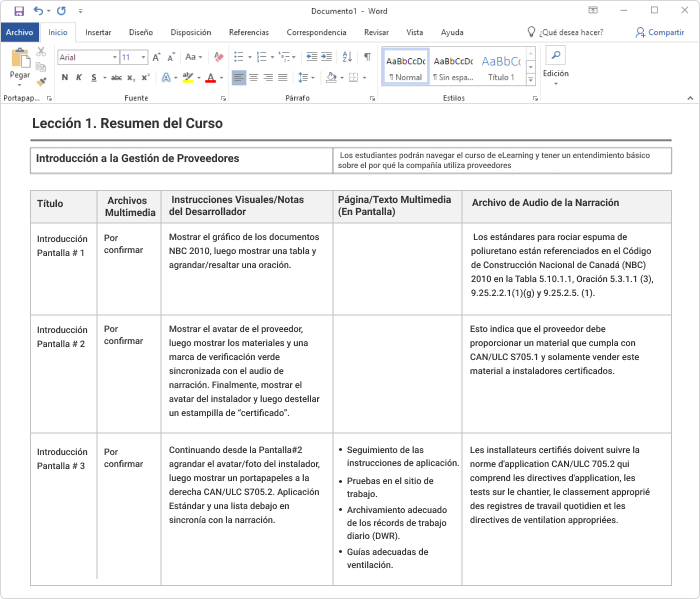
Task: Insert a numbered list
Action: [262, 57]
